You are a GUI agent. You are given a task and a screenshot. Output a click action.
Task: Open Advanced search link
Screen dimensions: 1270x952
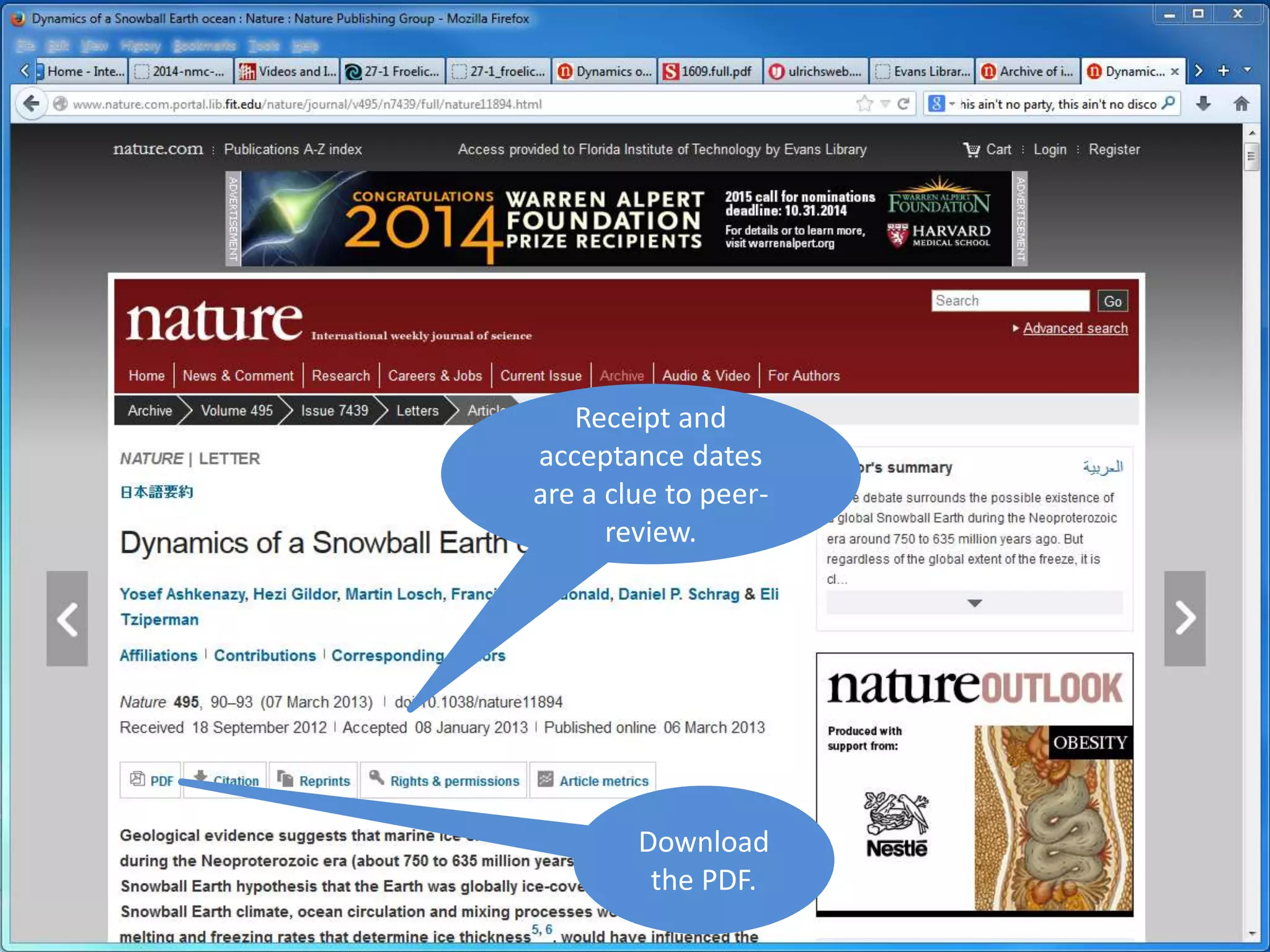click(x=1075, y=328)
